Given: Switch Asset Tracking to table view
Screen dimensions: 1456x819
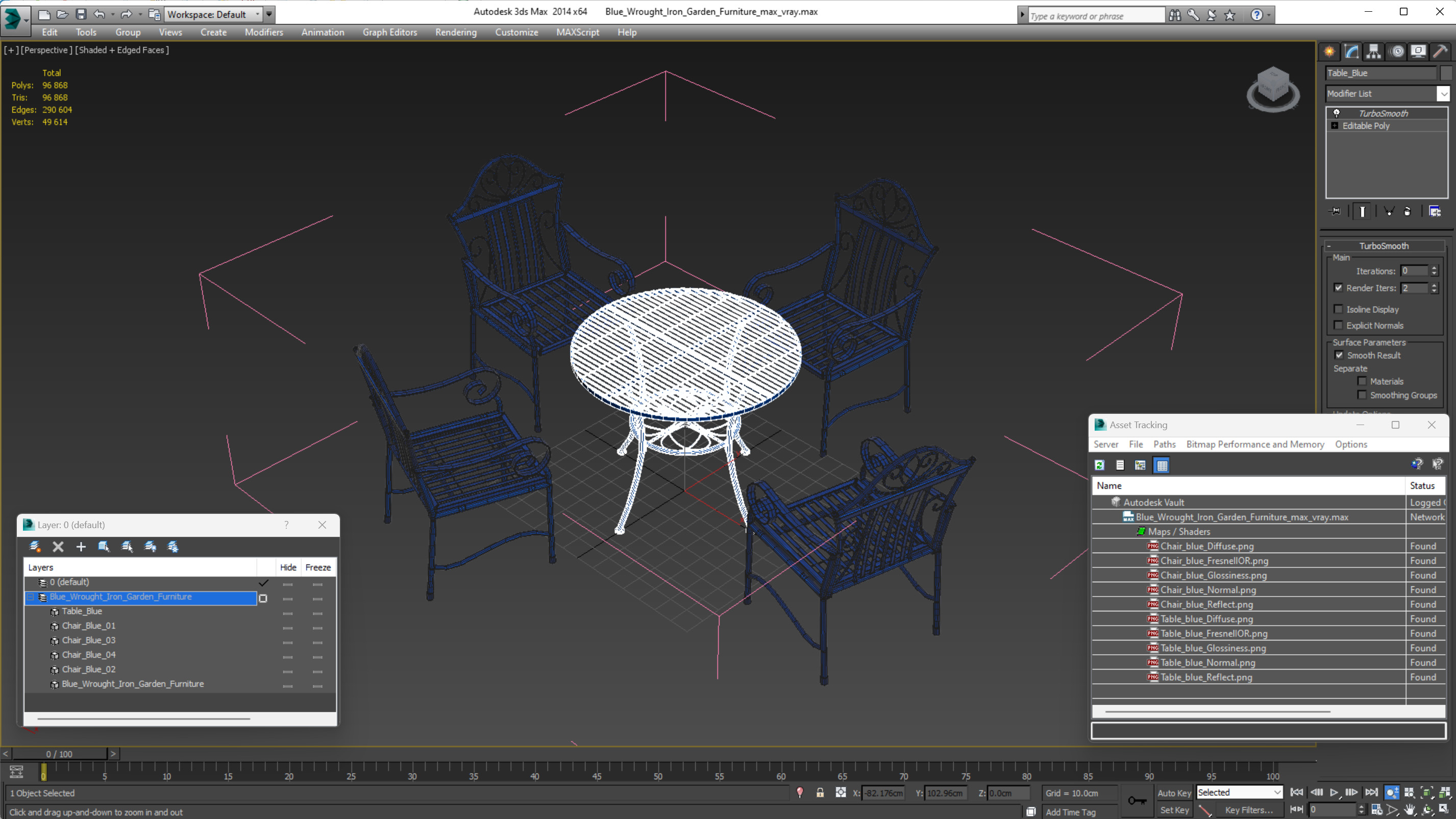Looking at the screenshot, I should (x=1162, y=465).
